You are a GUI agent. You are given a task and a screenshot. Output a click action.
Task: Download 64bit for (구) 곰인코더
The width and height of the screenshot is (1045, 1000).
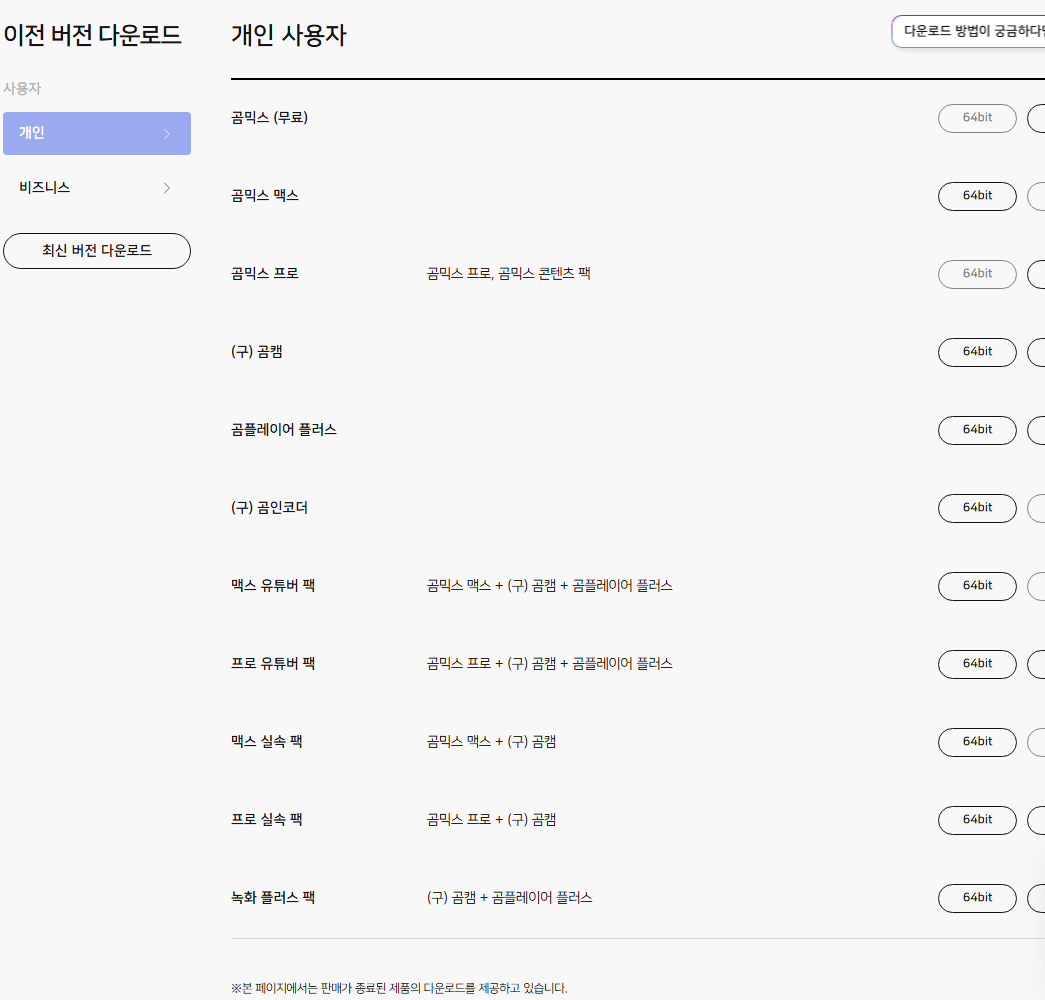[x=977, y=508]
